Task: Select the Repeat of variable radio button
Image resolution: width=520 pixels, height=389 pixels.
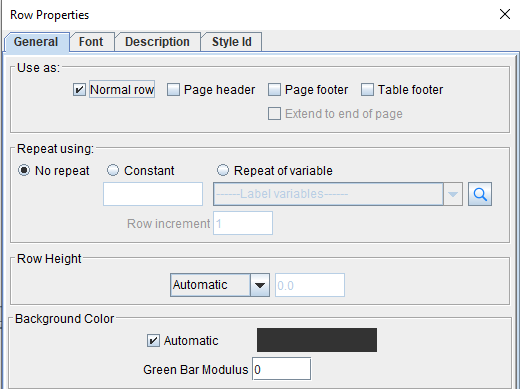Action: point(223,170)
